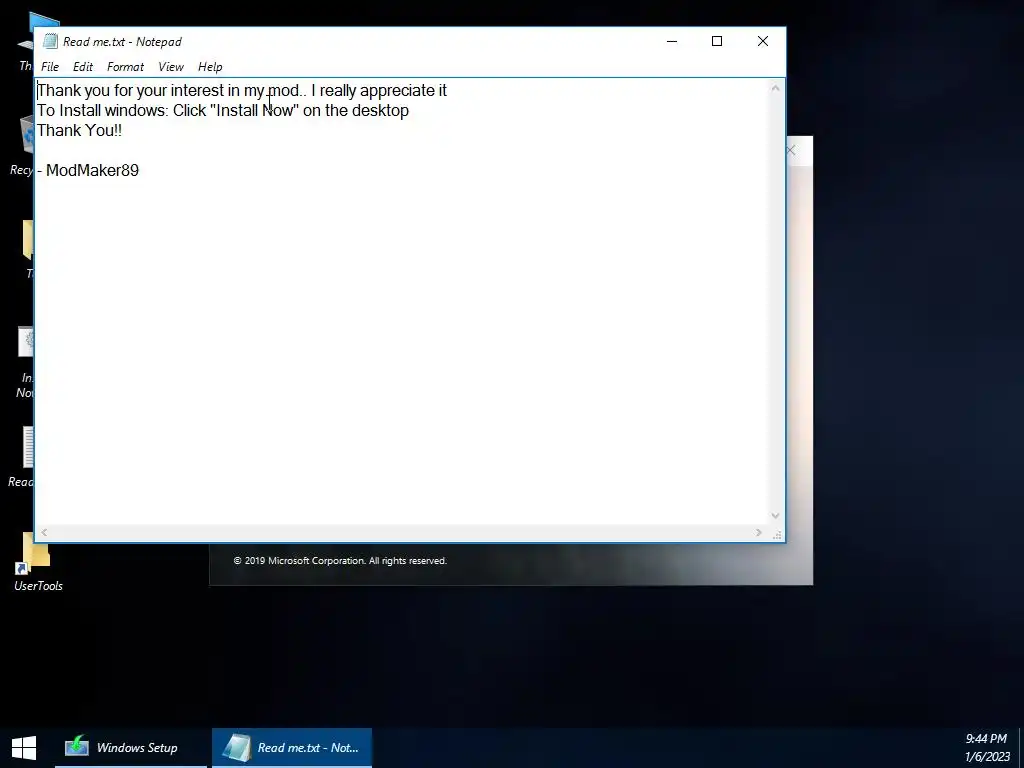Open the Windows Start menu
Viewport: 1024px width, 768px height.
[24, 748]
